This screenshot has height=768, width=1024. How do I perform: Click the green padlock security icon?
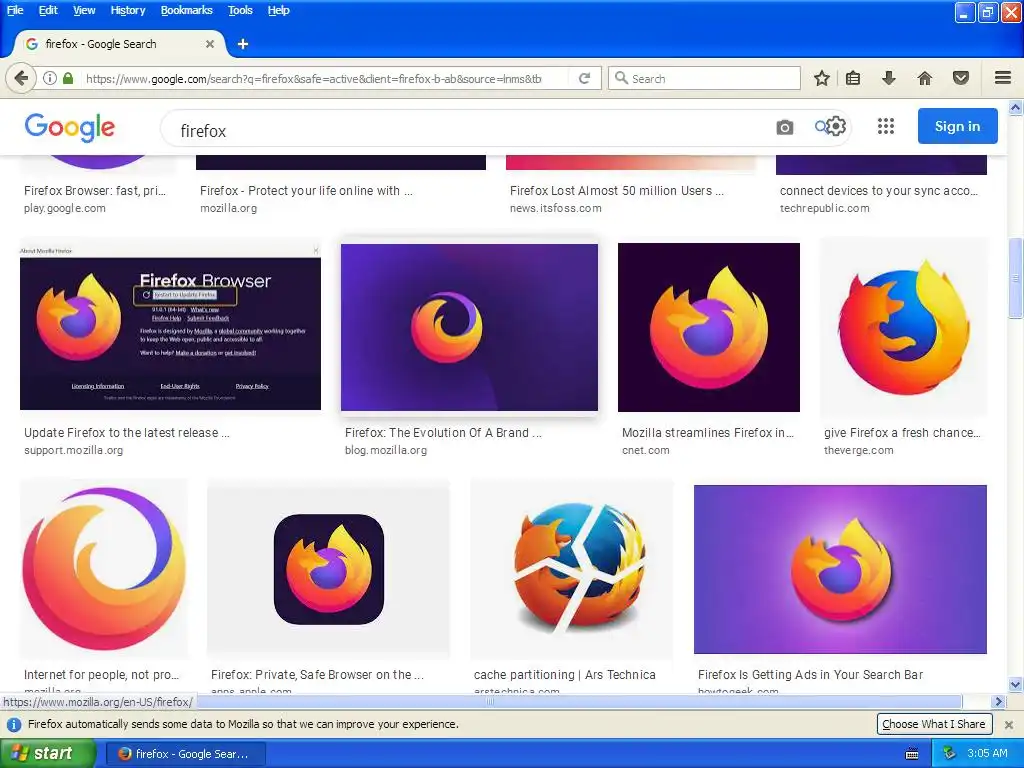(x=68, y=78)
